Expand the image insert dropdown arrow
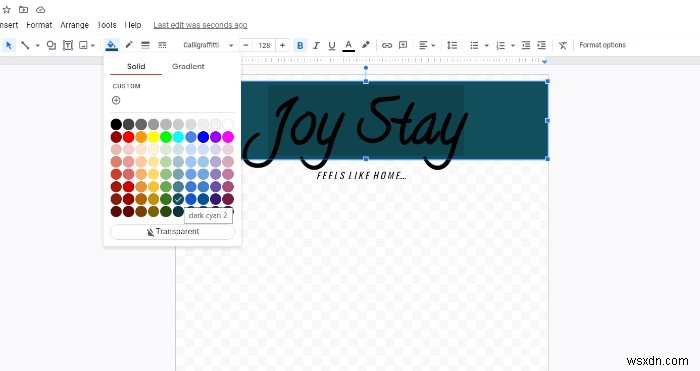The width and height of the screenshot is (700, 371). [x=93, y=46]
